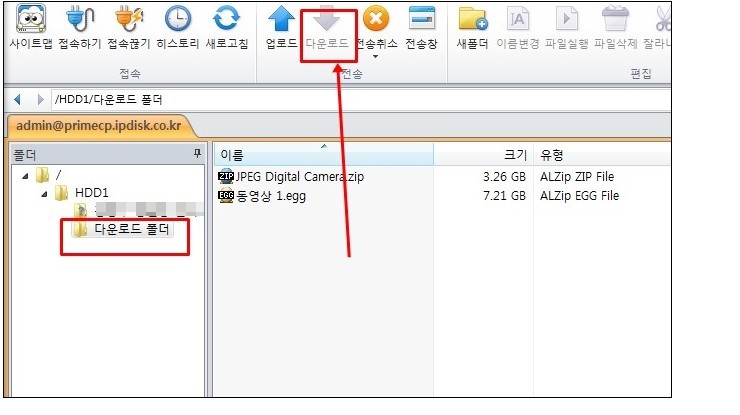Select the 다운로드 폴더 tree folder
This screenshot has width=740, height=415.
(x=130, y=230)
